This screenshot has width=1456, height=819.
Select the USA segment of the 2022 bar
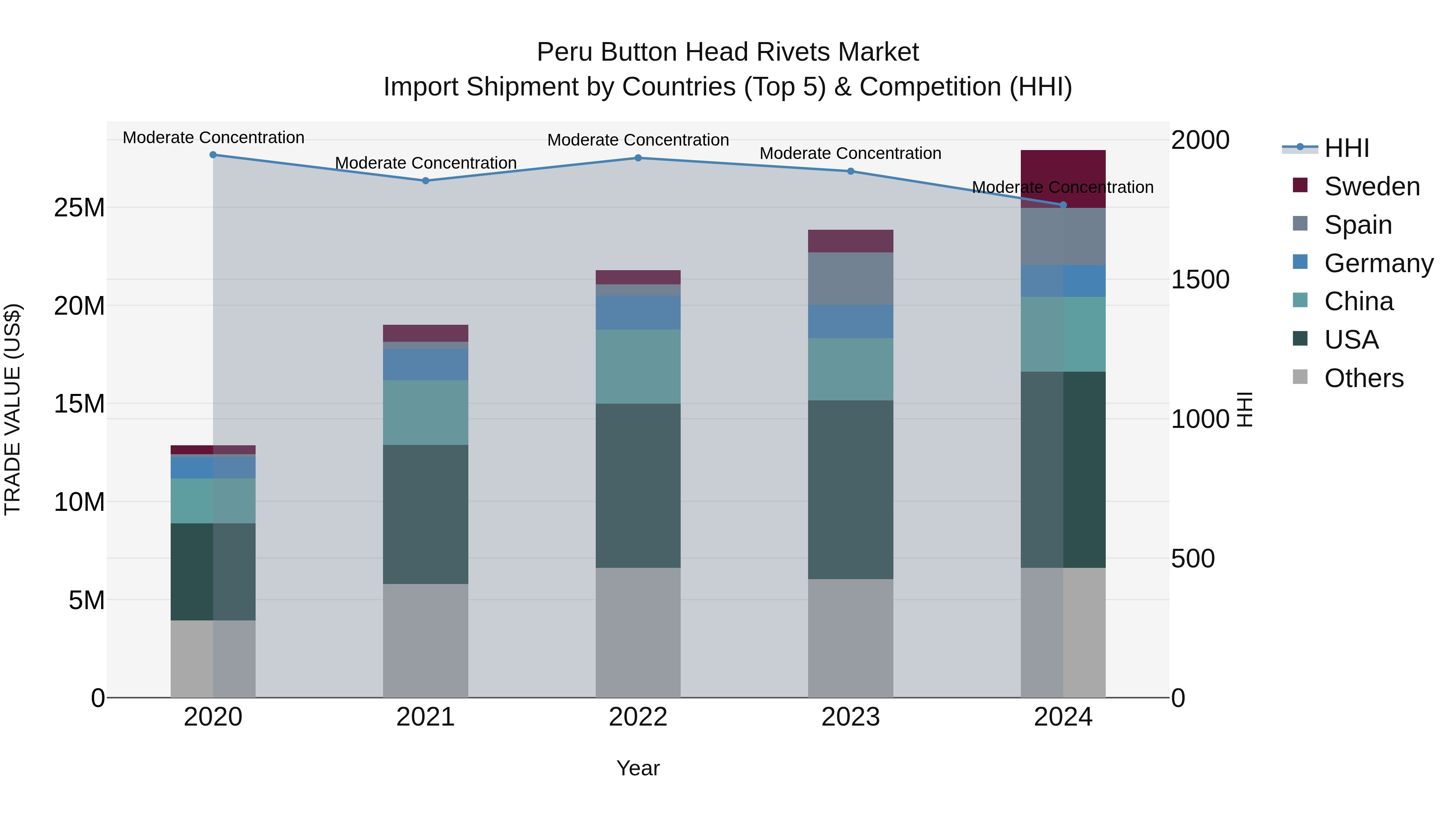pyautogui.click(x=638, y=485)
